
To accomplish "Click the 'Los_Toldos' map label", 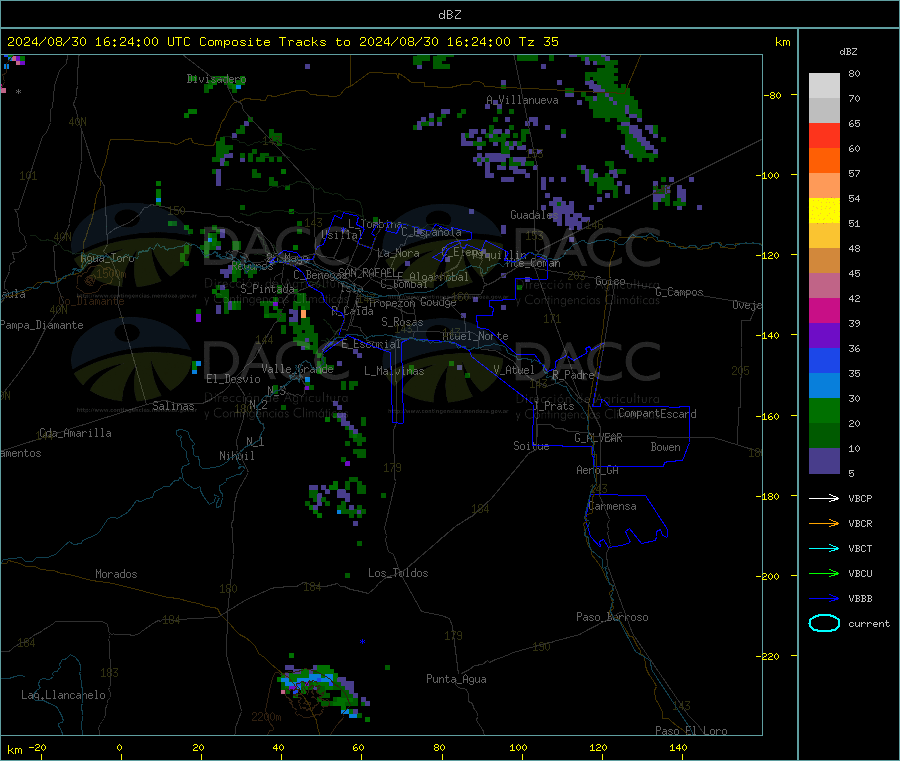I will (398, 573).
